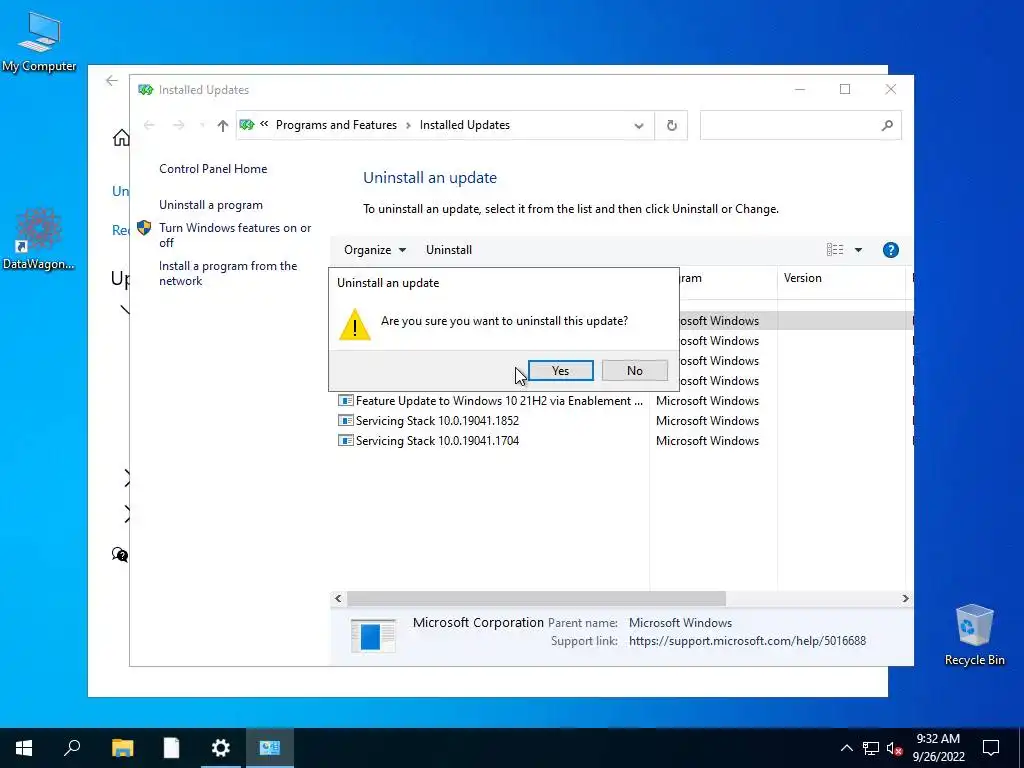1024x768 pixels.
Task: Open the Organize dropdown menu
Action: tap(375, 250)
